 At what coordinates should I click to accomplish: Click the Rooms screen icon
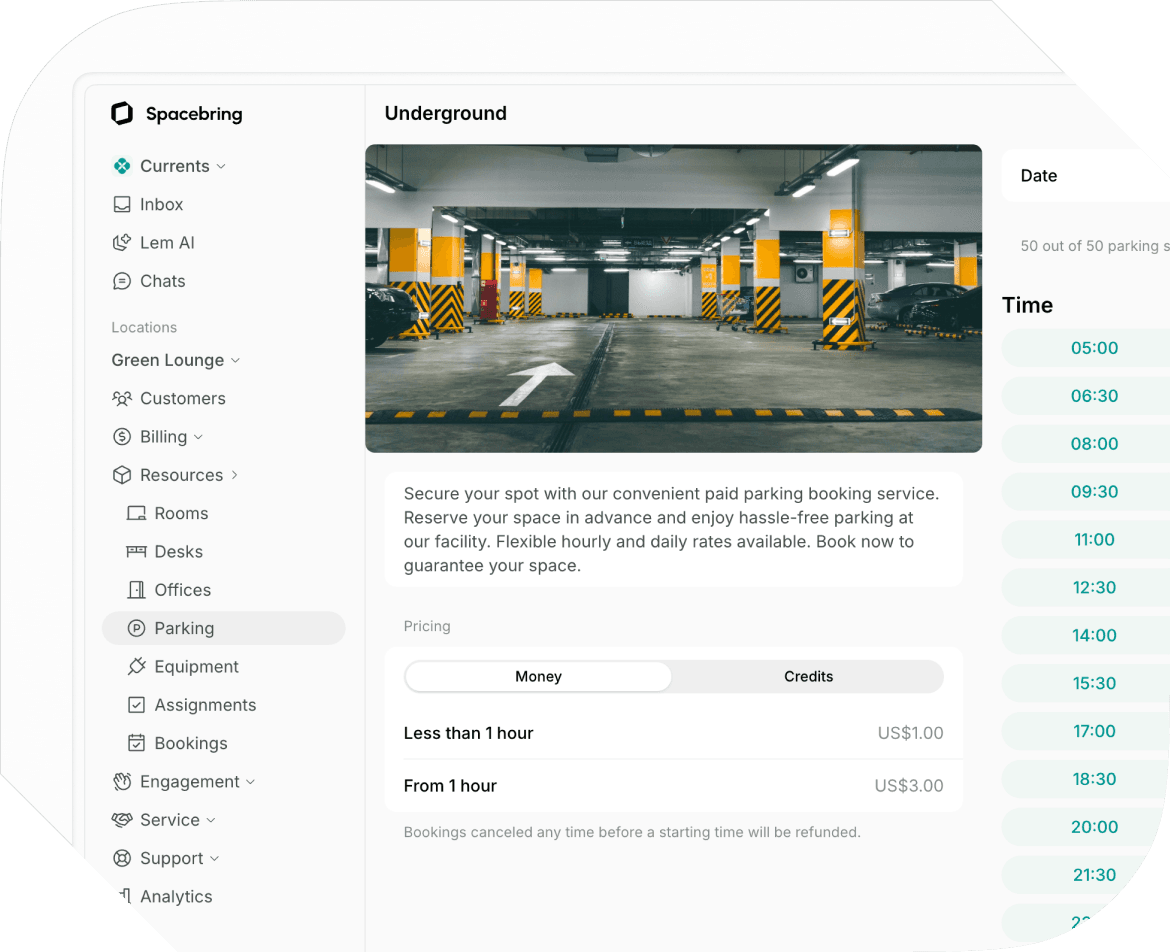[137, 513]
